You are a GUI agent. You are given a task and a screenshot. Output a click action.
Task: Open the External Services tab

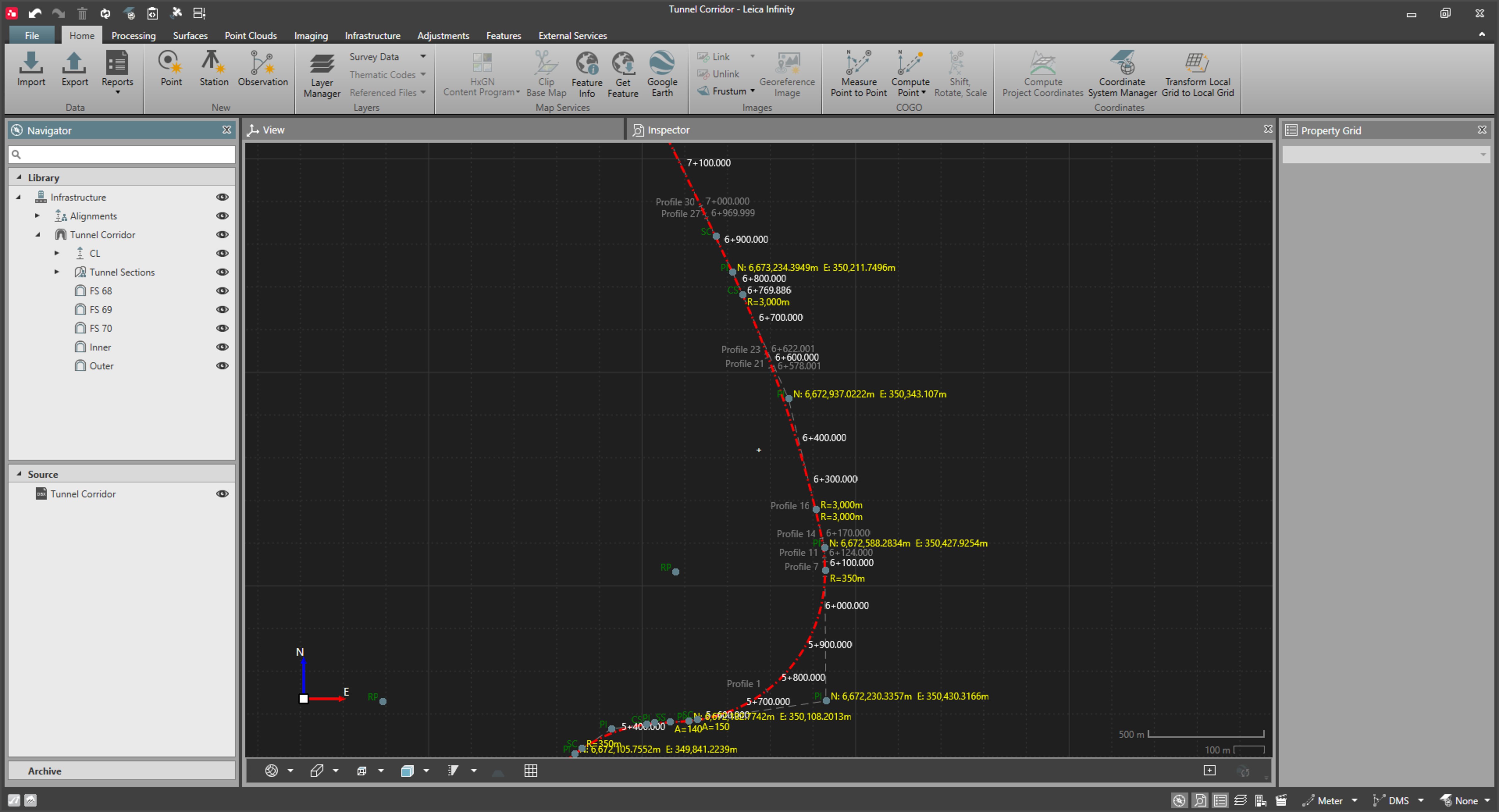tap(572, 36)
